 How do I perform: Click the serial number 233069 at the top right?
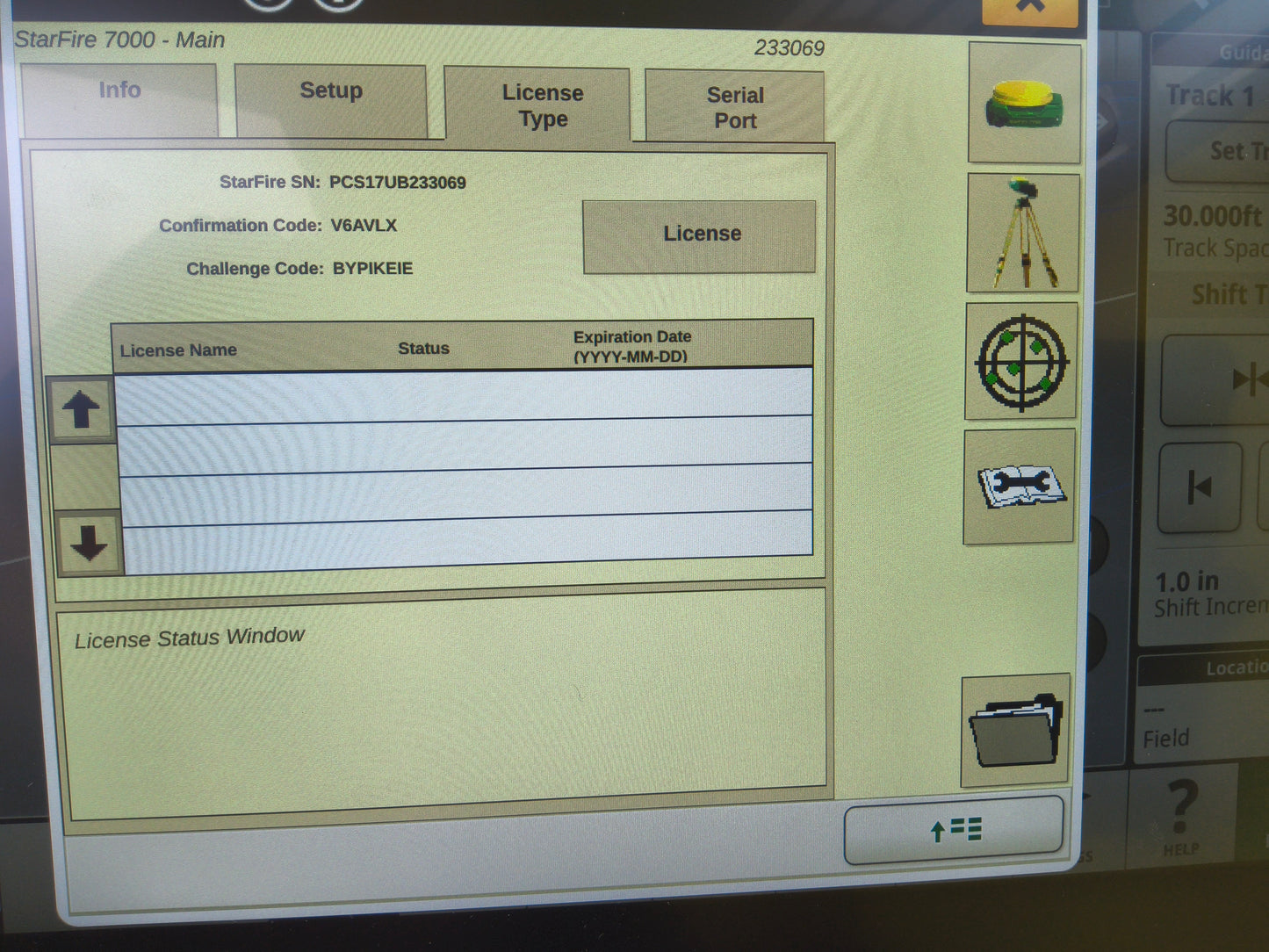(790, 48)
